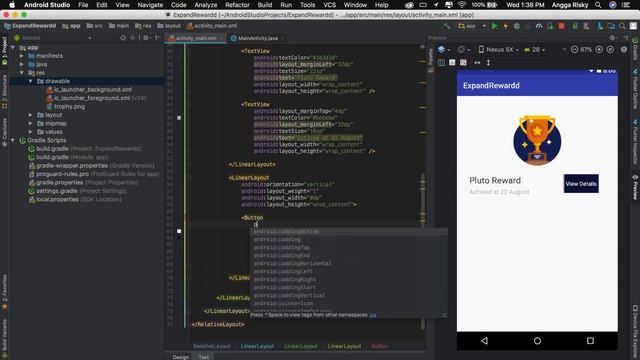Open the Build menu
Viewport: 640px width, 360px height.
pos(265,5)
